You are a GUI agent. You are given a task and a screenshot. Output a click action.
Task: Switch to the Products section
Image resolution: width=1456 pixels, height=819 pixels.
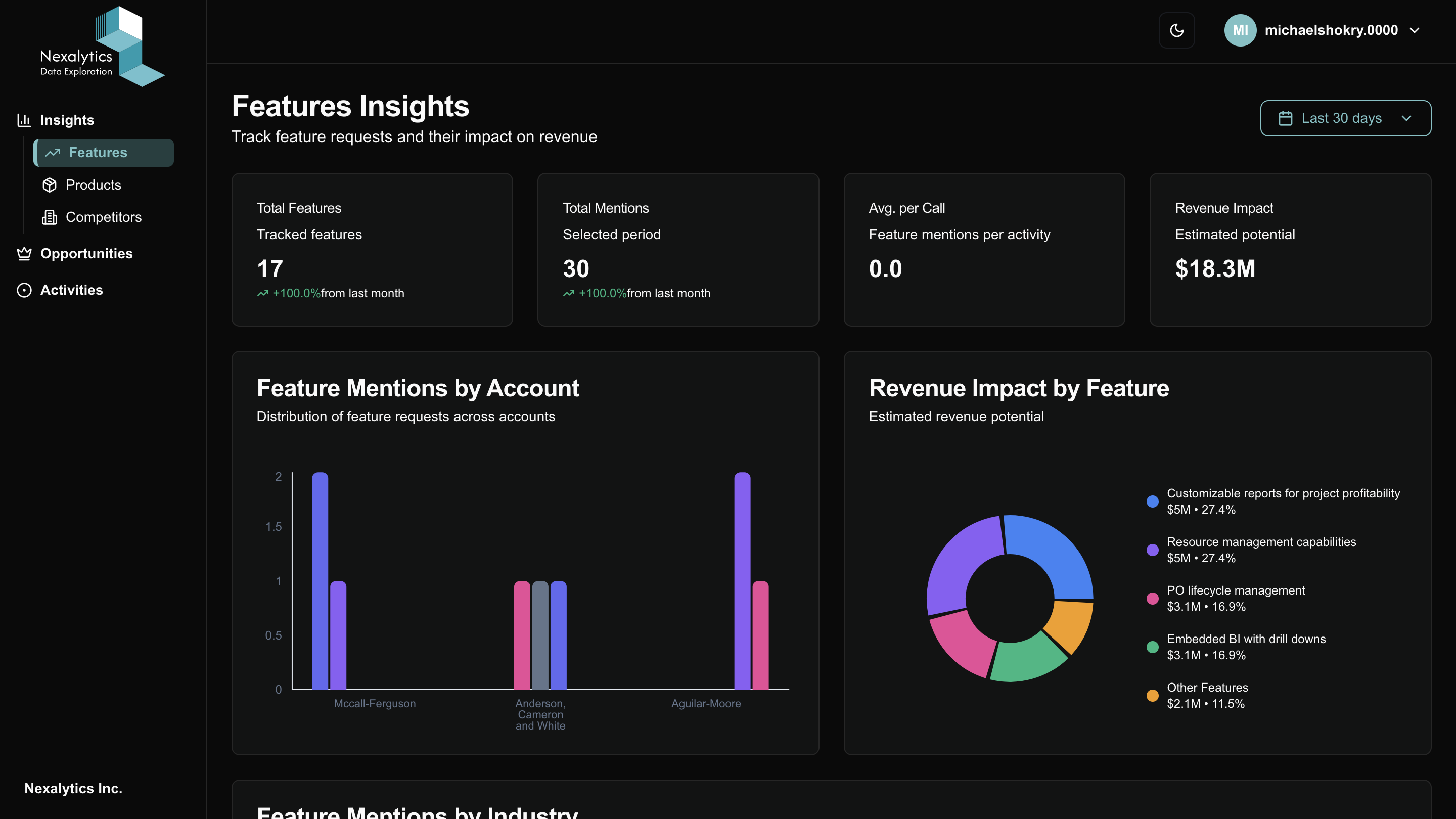tap(93, 185)
